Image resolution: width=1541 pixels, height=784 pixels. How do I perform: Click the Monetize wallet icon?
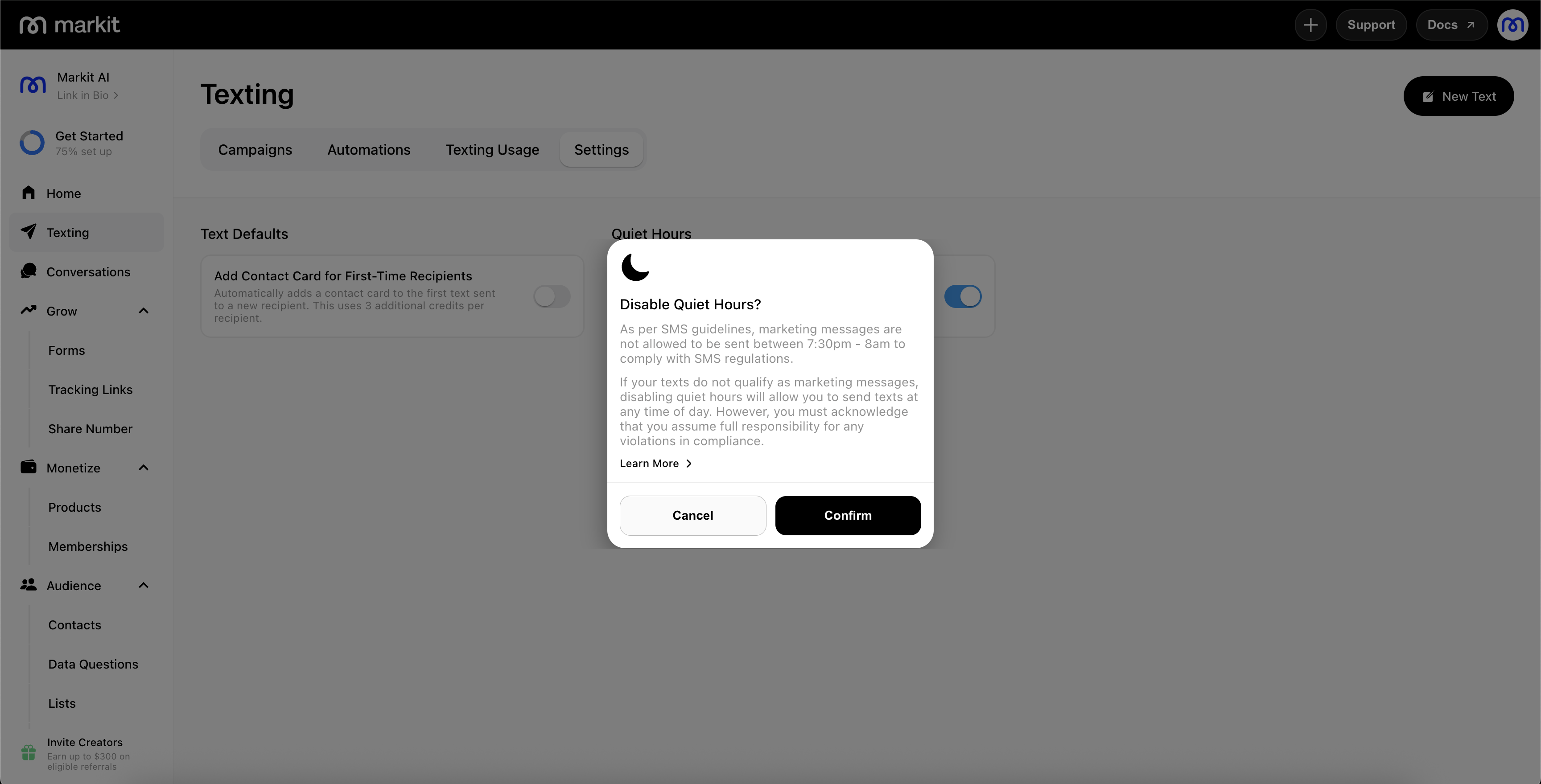click(28, 467)
